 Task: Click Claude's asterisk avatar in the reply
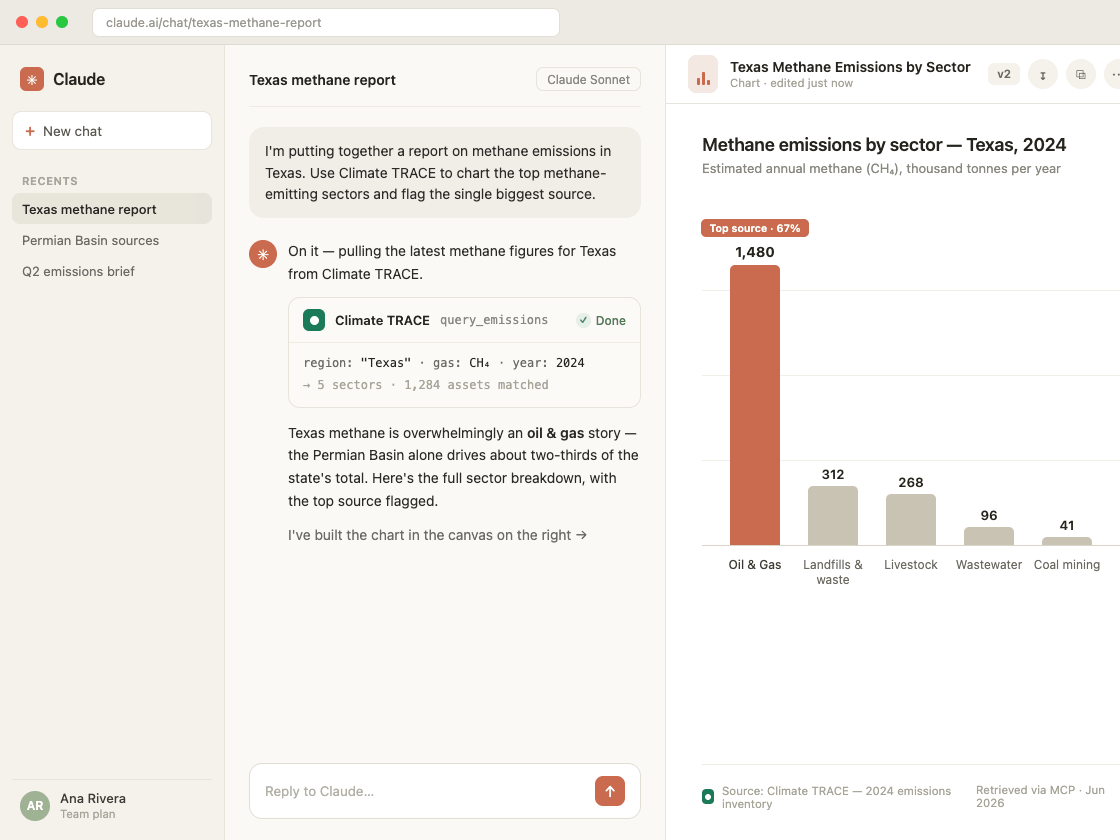pos(263,254)
